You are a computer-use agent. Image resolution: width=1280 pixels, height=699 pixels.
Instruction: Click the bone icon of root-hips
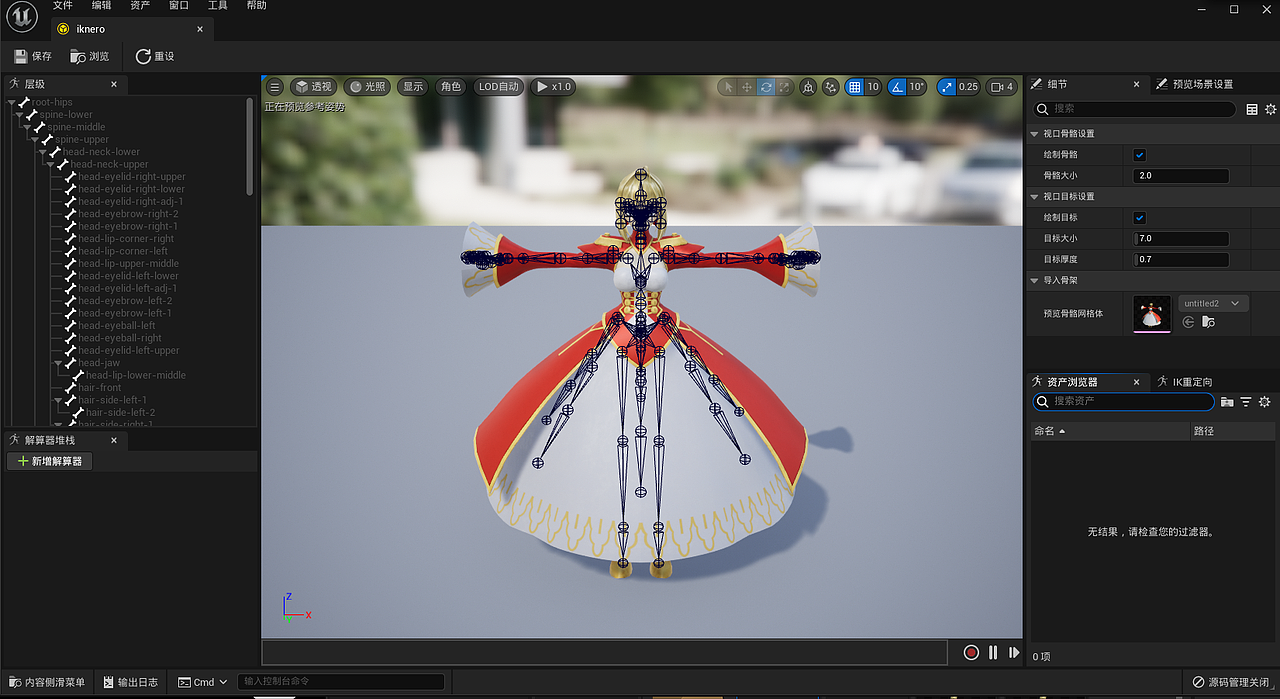click(x=23, y=102)
